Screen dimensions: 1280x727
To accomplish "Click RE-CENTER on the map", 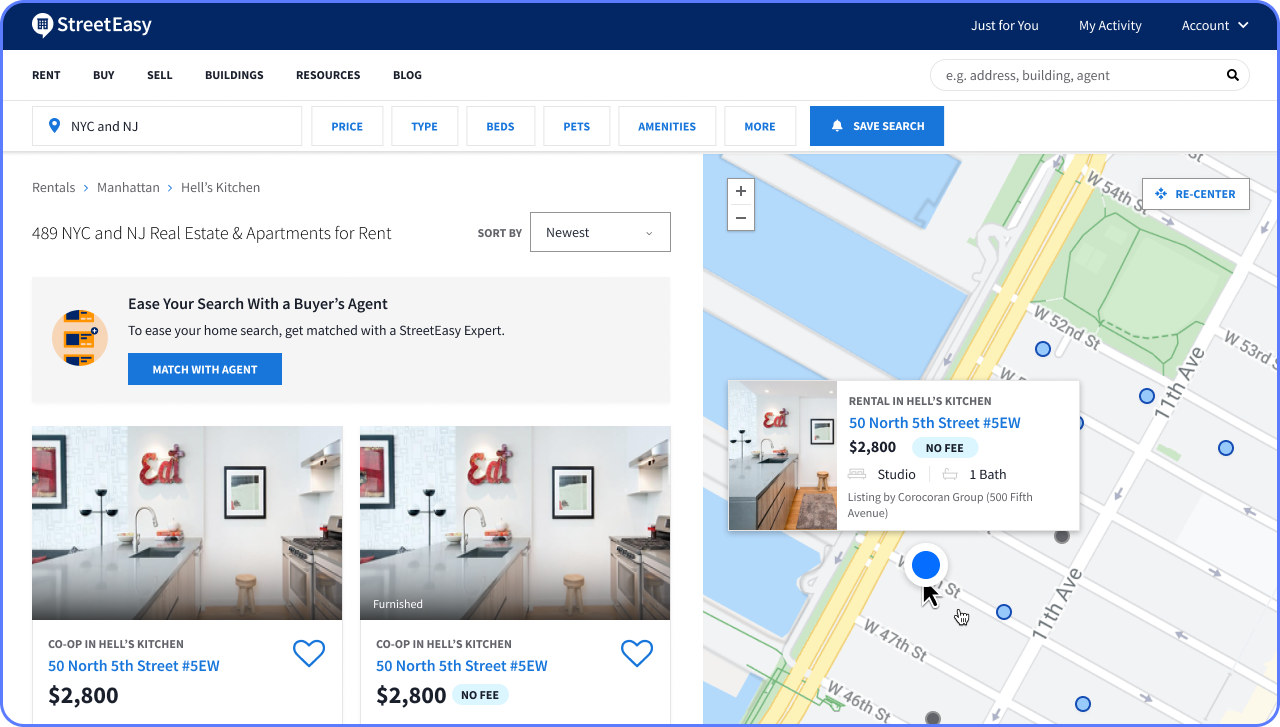I will point(1196,194).
